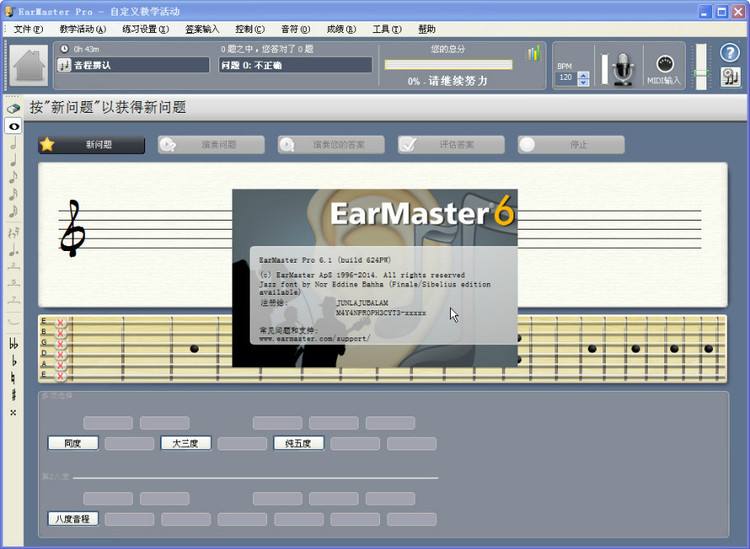The height and width of the screenshot is (549, 750).
Task: Click the 演奏问题 button
Action: [x=211, y=144]
